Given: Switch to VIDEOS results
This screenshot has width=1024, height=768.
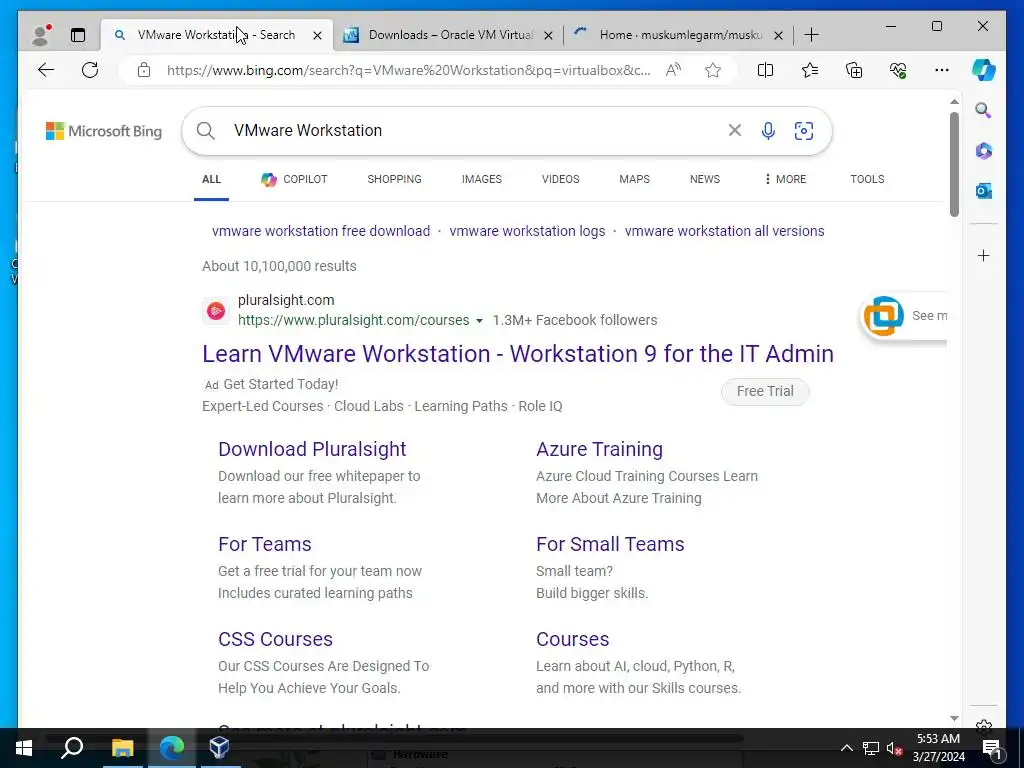Looking at the screenshot, I should (x=560, y=179).
